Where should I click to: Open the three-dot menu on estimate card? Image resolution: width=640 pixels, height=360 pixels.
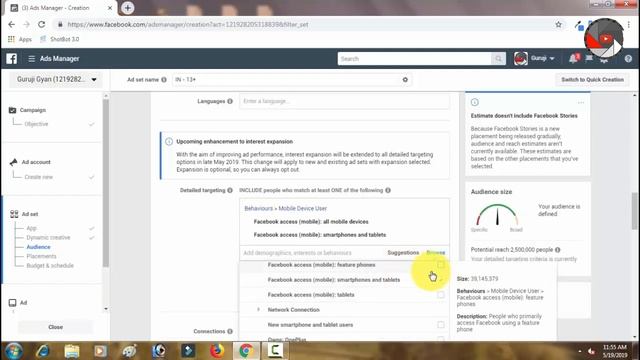click(580, 102)
